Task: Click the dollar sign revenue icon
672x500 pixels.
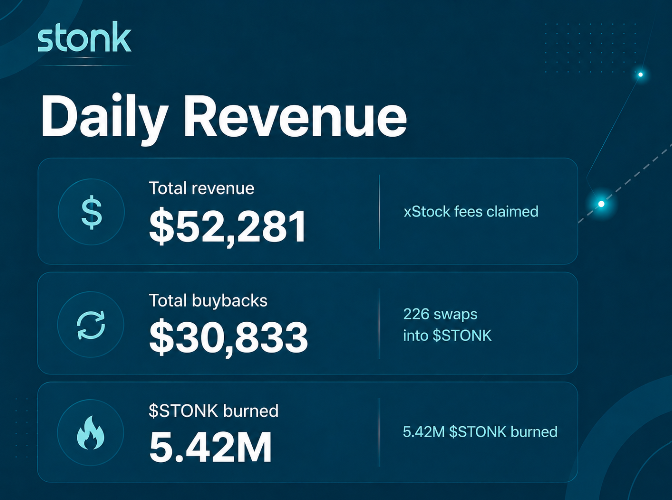Action: [92, 212]
